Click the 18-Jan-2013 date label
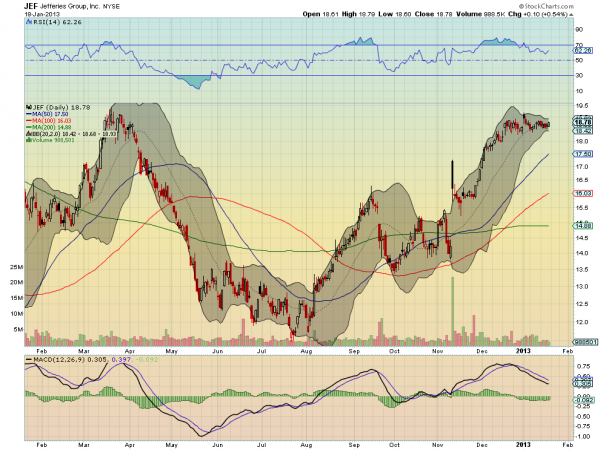The height and width of the screenshot is (450, 600). 40,14
